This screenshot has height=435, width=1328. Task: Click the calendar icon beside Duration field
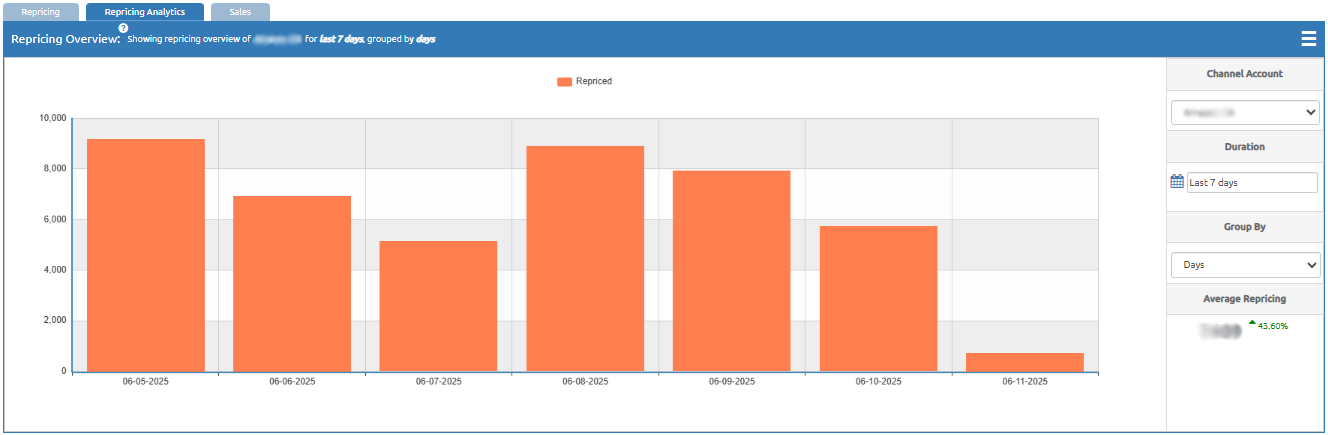1177,182
